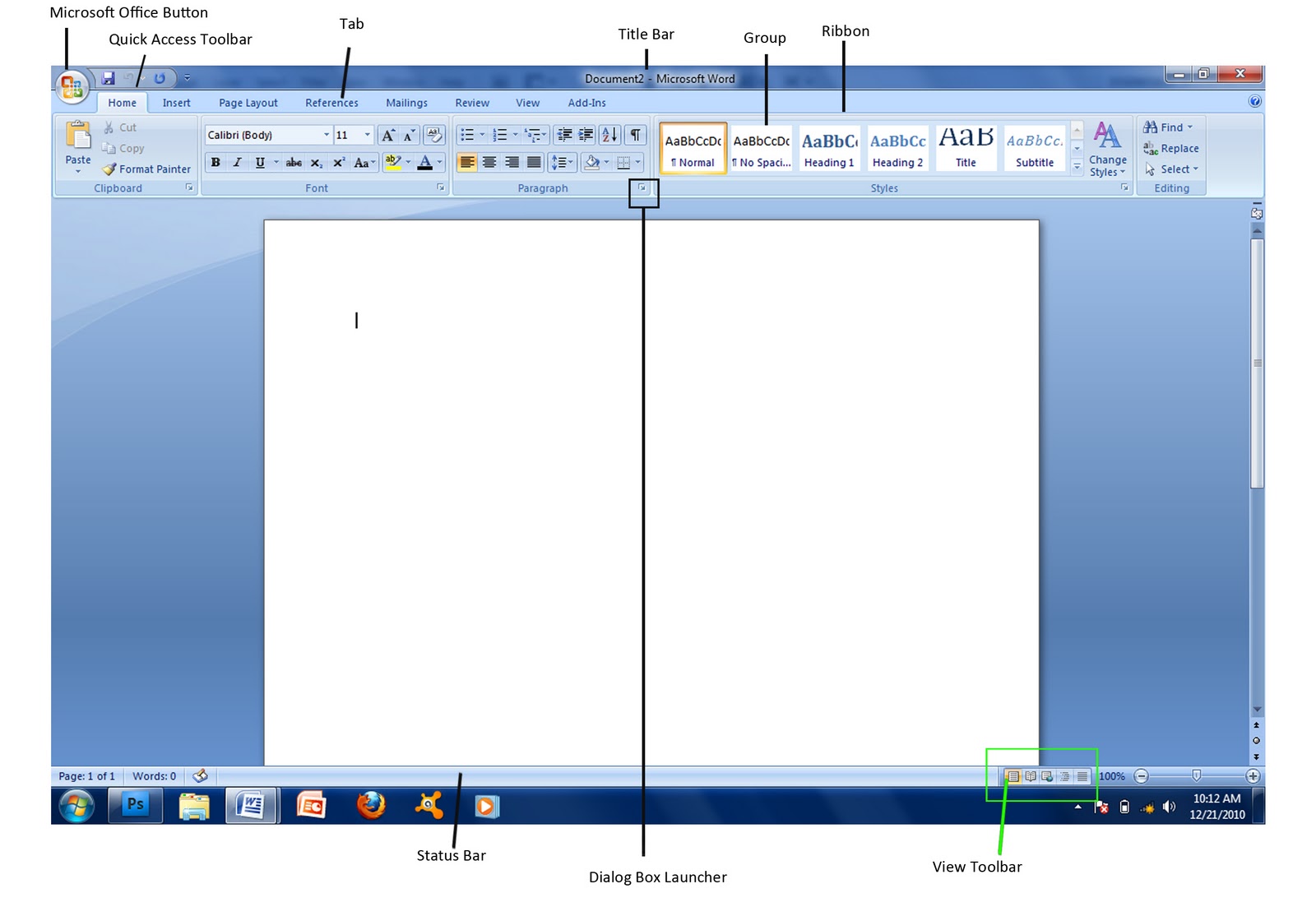Open Word Help question mark icon
This screenshot has height=907, width=1316.
click(x=1254, y=101)
